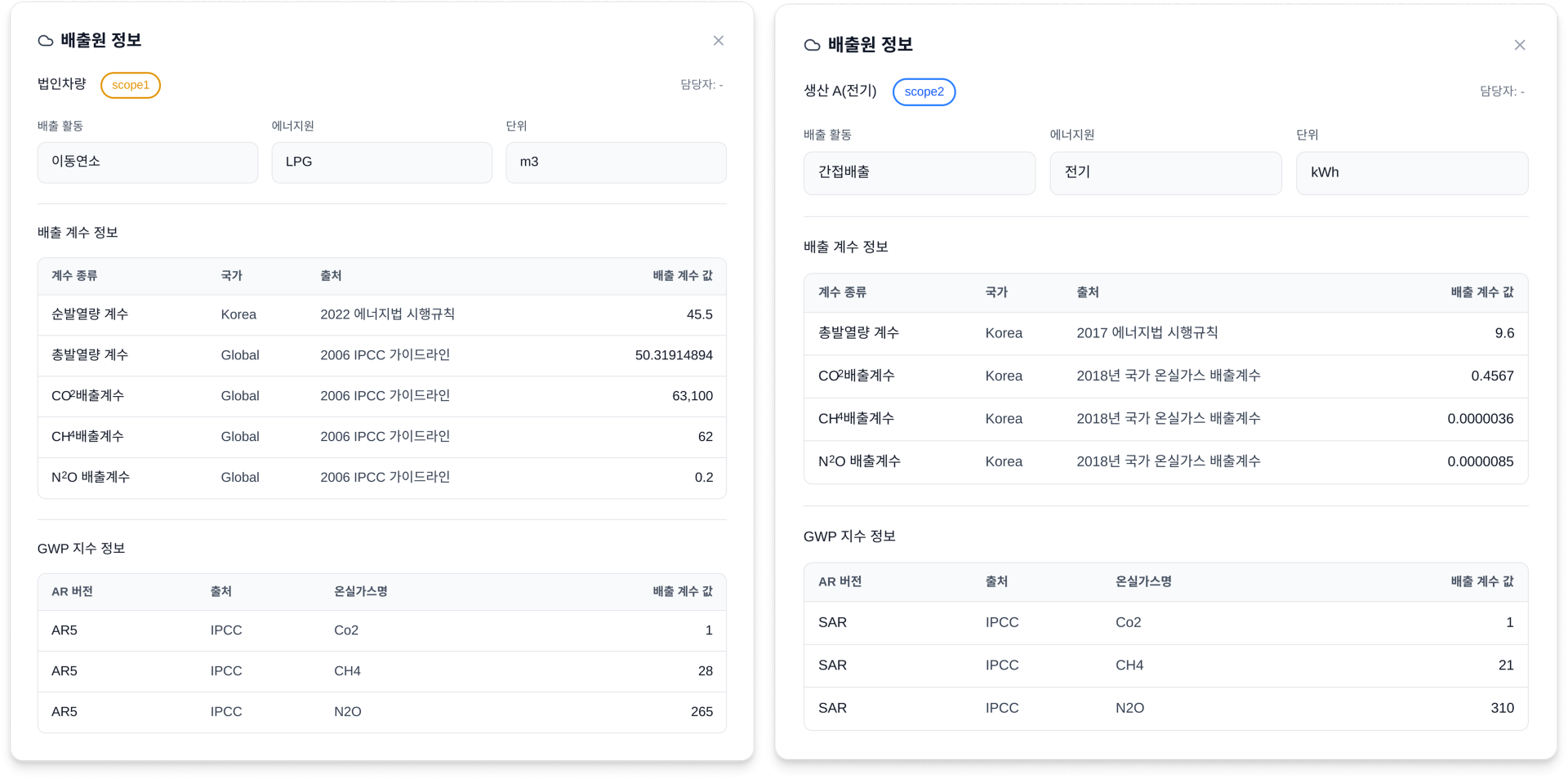
Task: Select the row with value 50.31914894
Action: point(381,355)
